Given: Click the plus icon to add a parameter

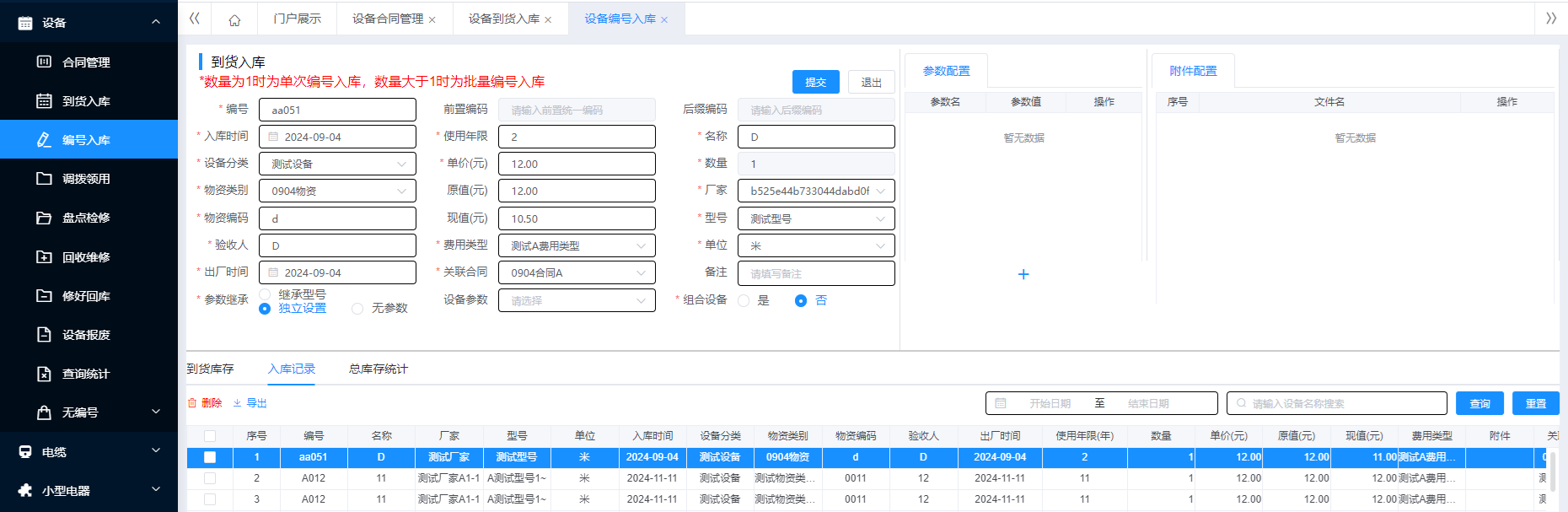Looking at the screenshot, I should (1023, 274).
